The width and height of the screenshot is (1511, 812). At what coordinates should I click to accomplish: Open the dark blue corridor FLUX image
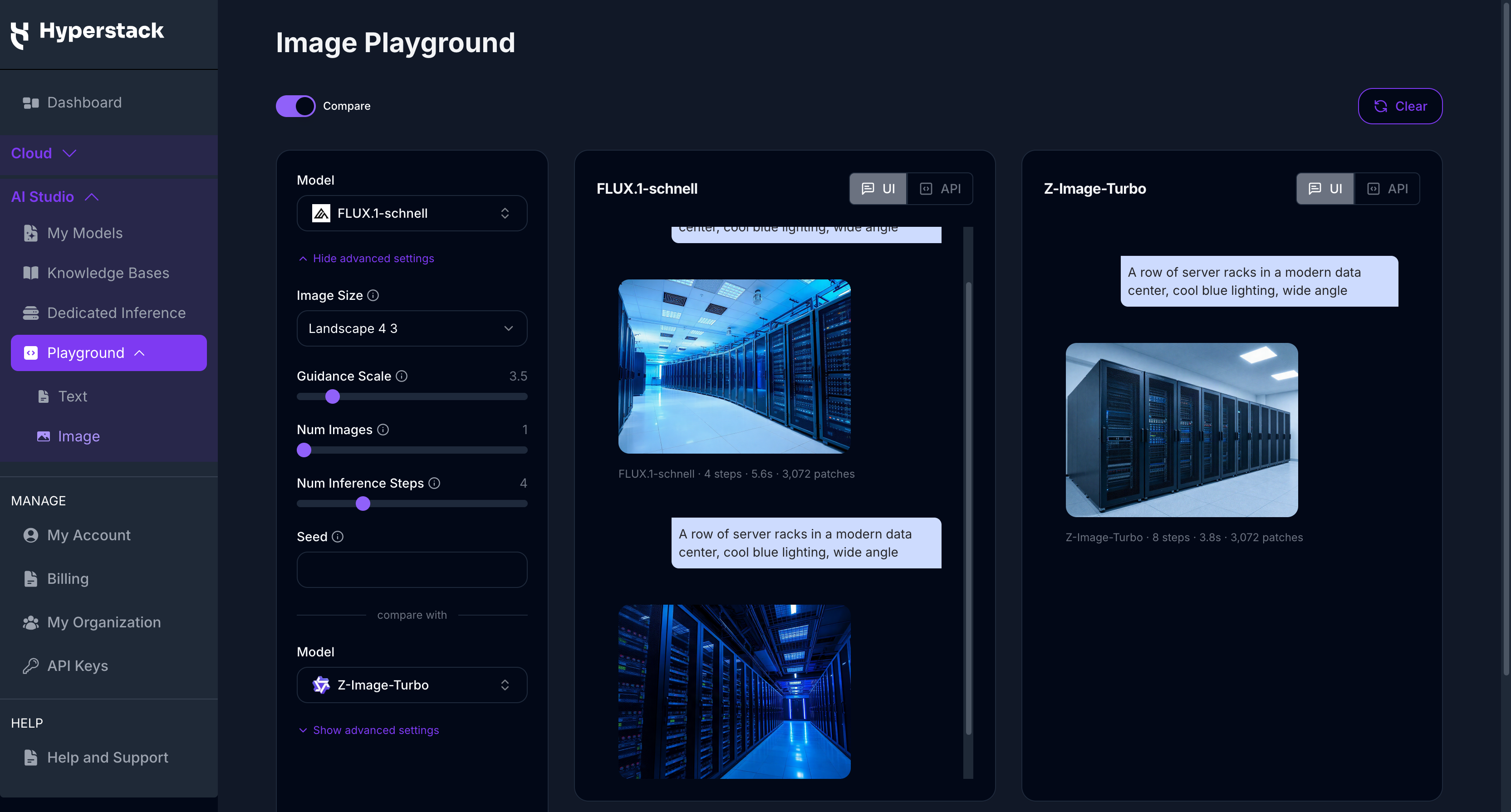coord(734,692)
